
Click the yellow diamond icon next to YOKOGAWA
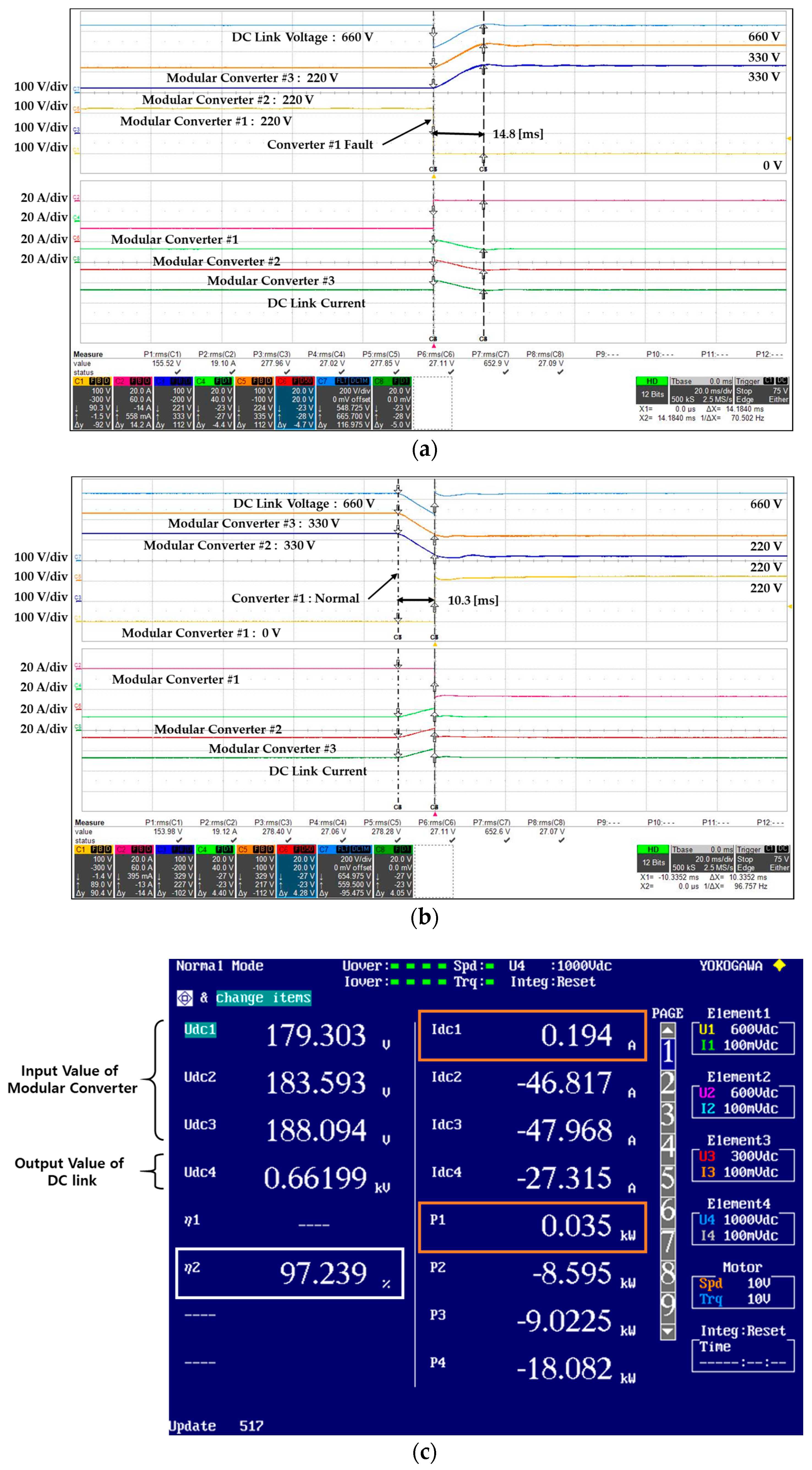click(x=780, y=966)
